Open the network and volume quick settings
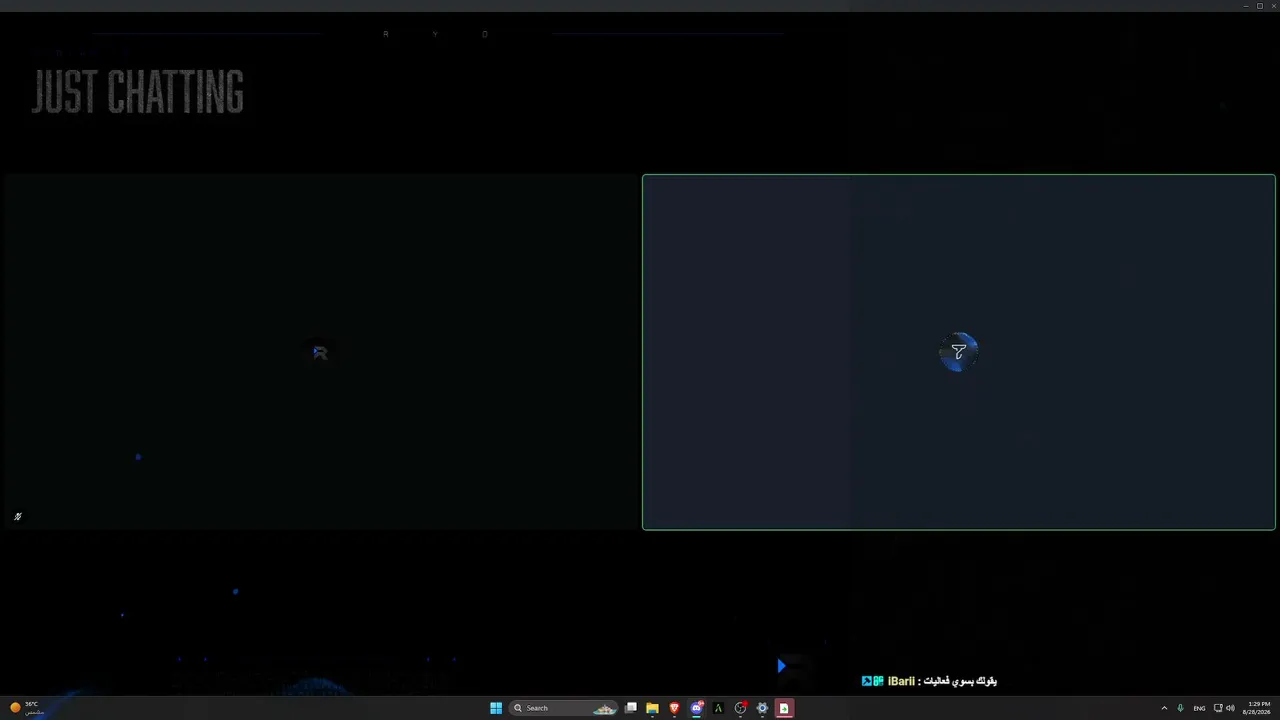Viewport: 1280px width, 720px height. pyautogui.click(x=1224, y=708)
